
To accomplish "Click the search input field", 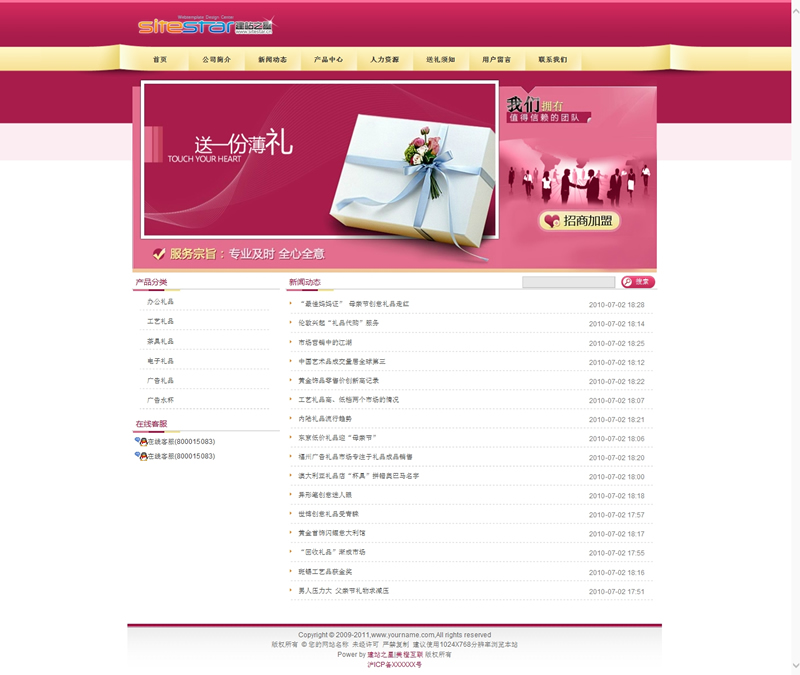I will (568, 283).
